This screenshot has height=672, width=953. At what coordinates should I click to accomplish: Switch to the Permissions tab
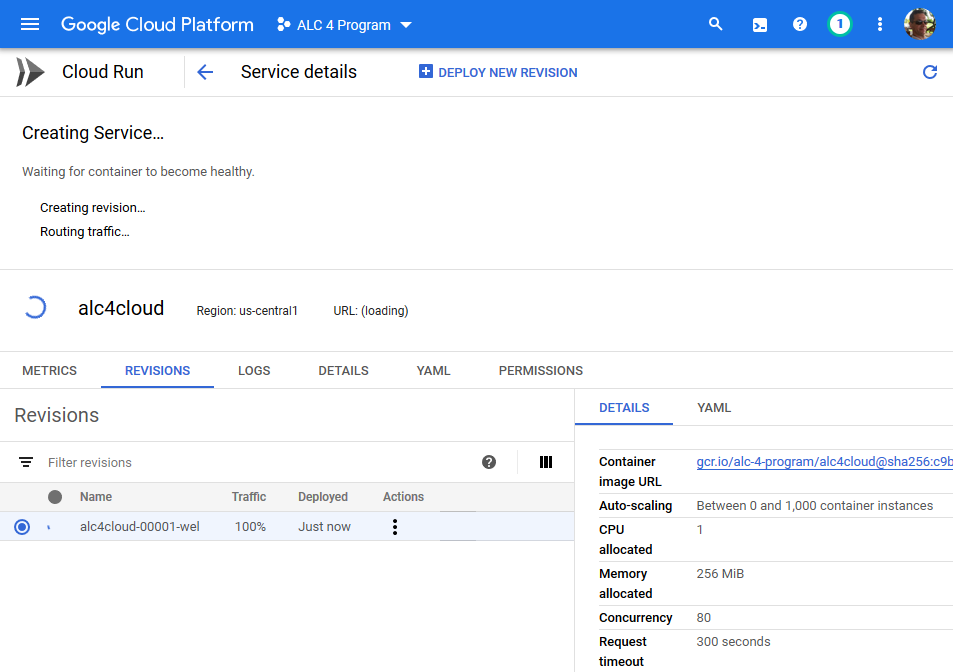[541, 371]
